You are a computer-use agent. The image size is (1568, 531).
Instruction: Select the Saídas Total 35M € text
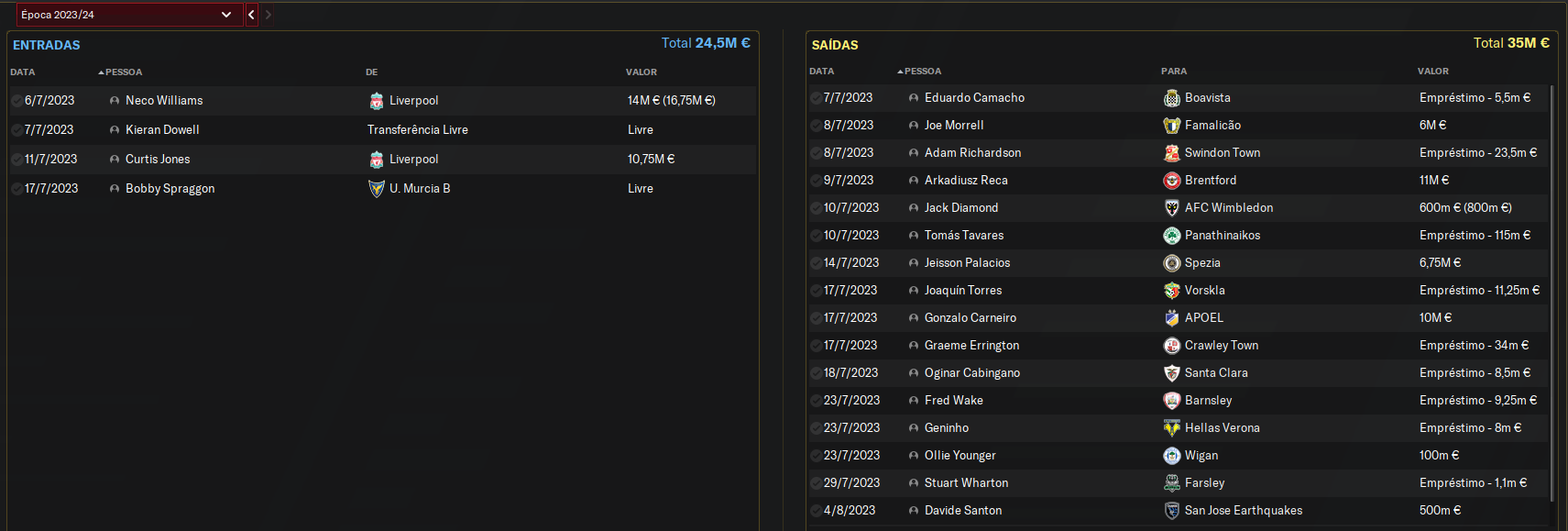point(1511,43)
